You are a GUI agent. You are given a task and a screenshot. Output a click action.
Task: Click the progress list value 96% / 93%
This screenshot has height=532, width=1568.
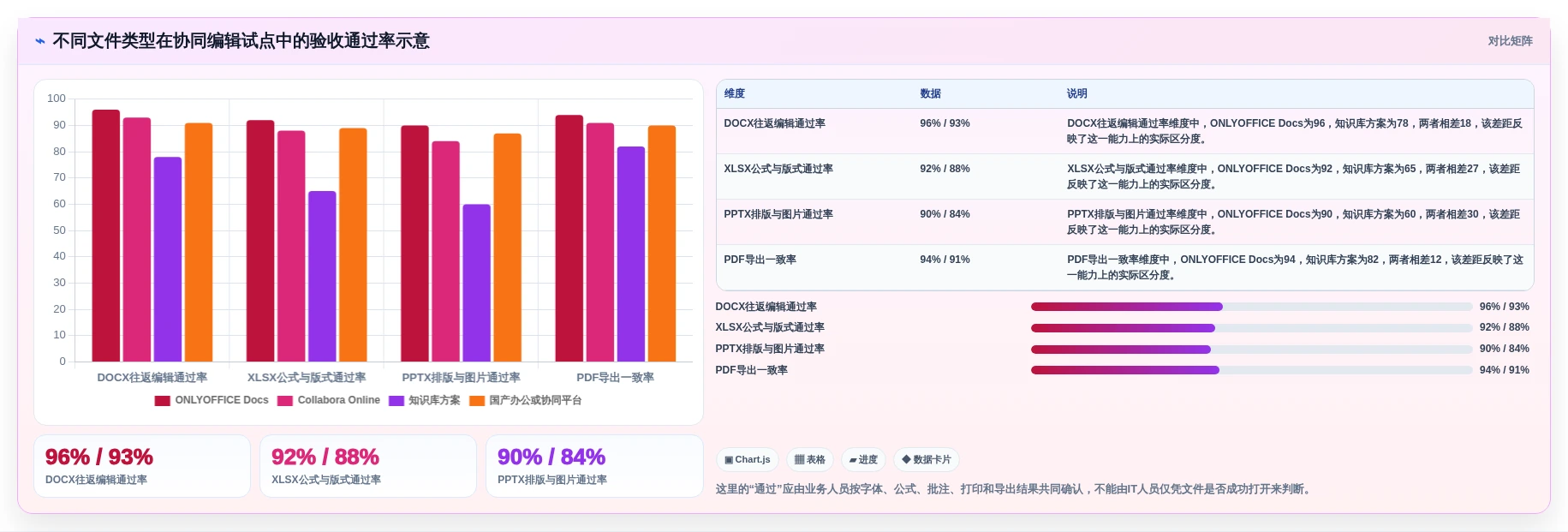[1505, 307]
